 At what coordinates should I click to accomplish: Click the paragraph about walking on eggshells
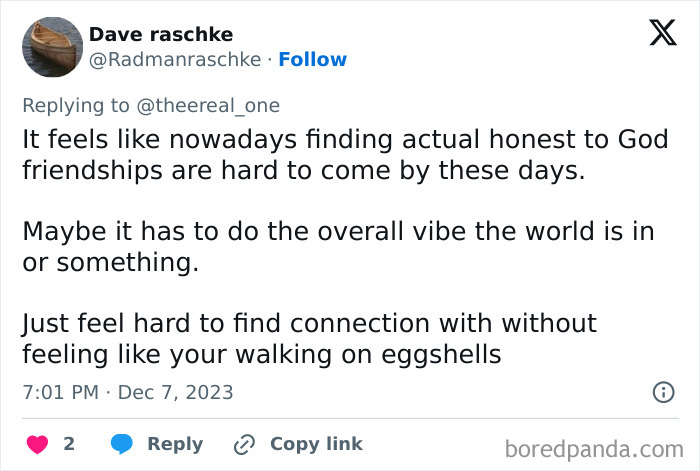pos(310,339)
